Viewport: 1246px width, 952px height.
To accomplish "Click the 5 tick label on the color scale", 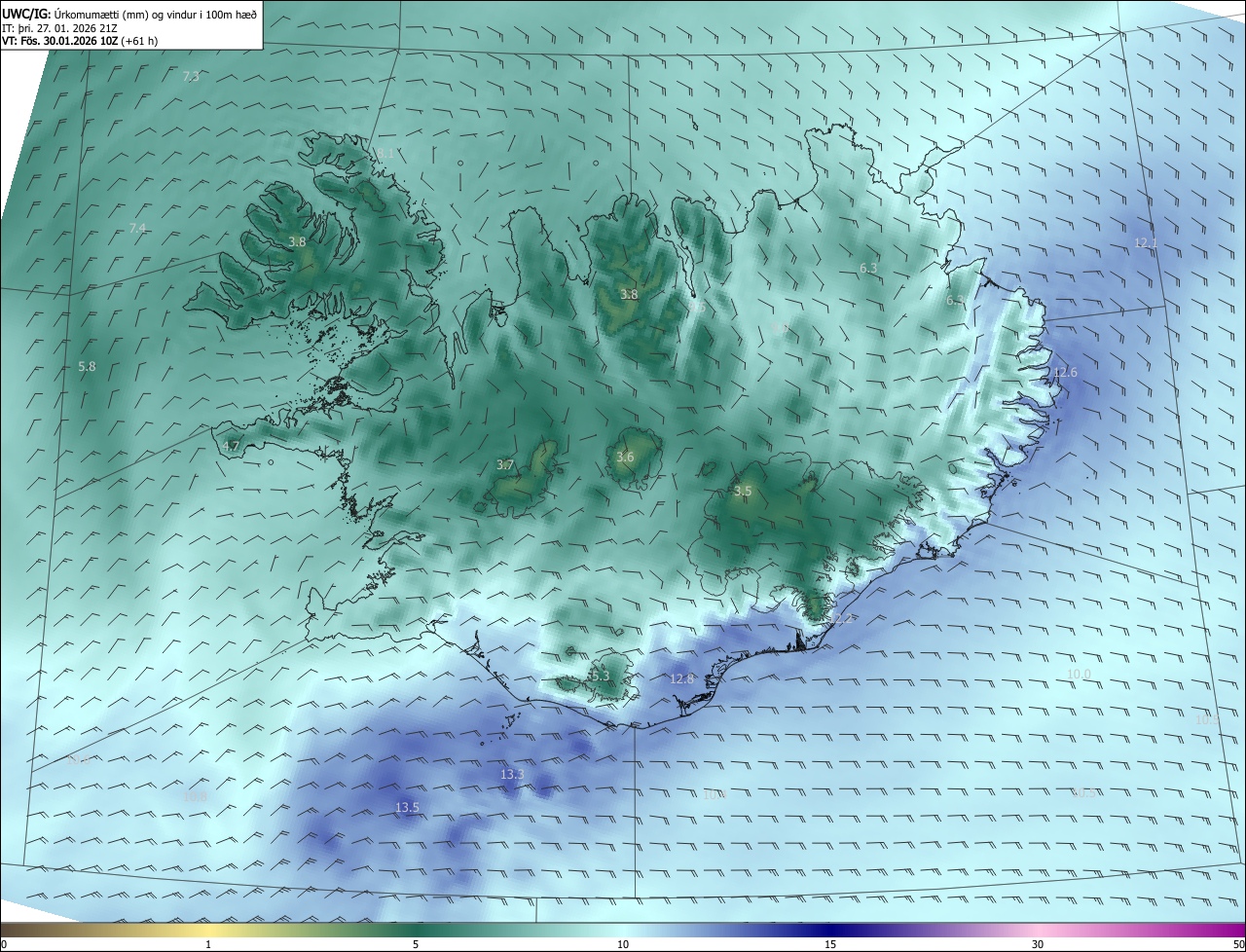I will tap(416, 944).
